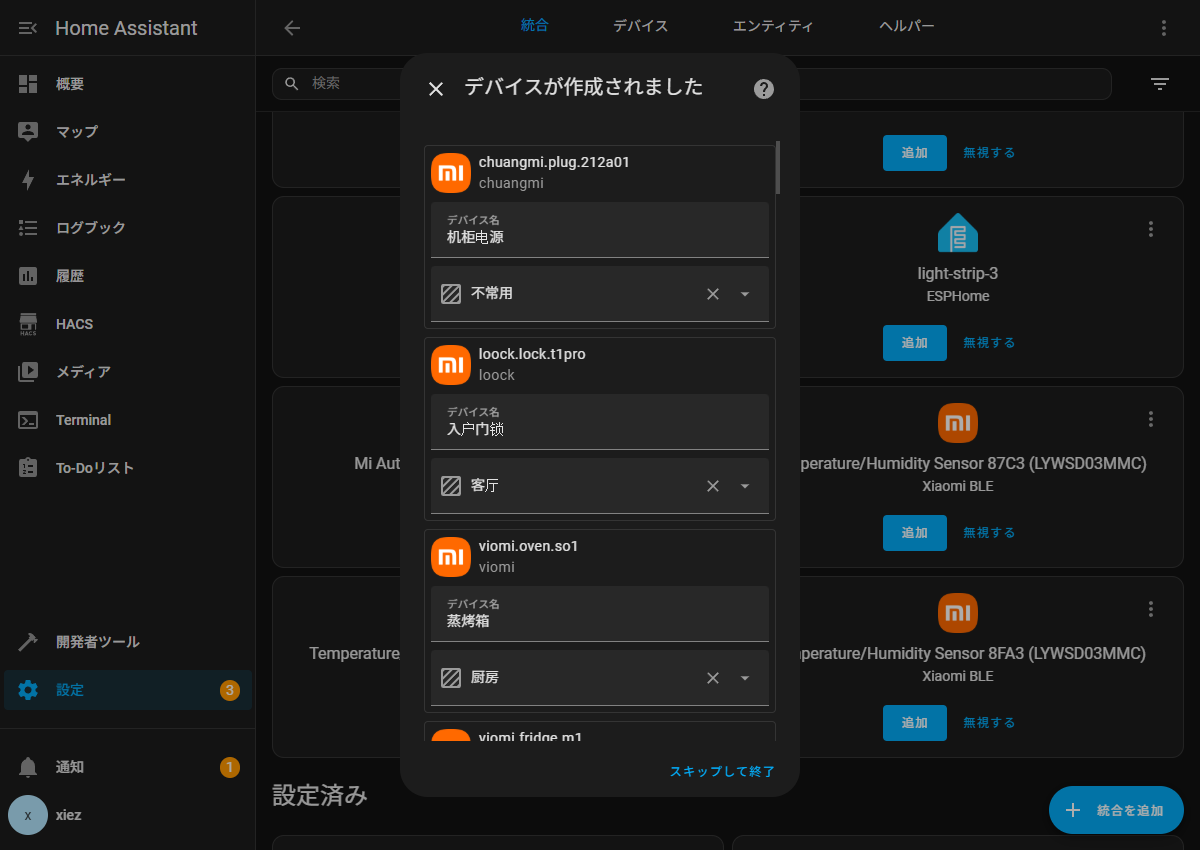Open the light-strip-3 card options menu
The height and width of the screenshot is (850, 1200).
(1151, 229)
